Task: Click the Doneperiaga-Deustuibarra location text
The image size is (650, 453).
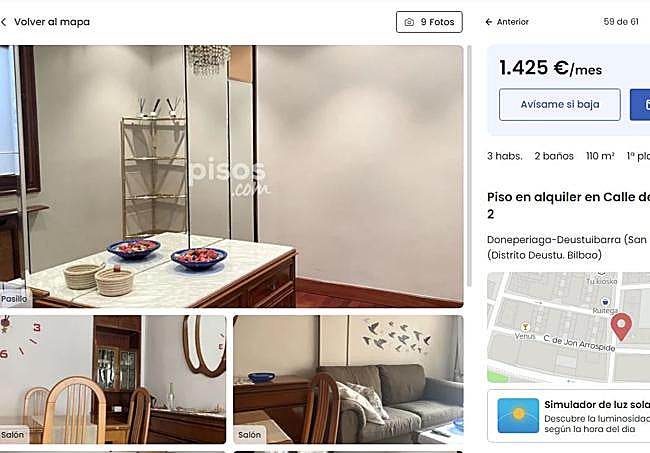Action: click(568, 247)
